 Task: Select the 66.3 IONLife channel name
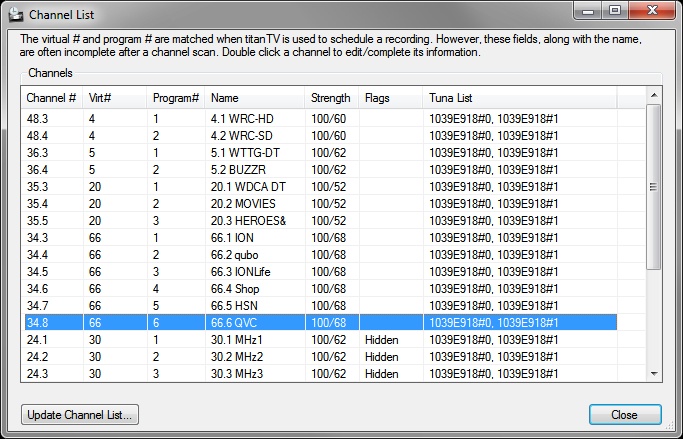coord(240,272)
